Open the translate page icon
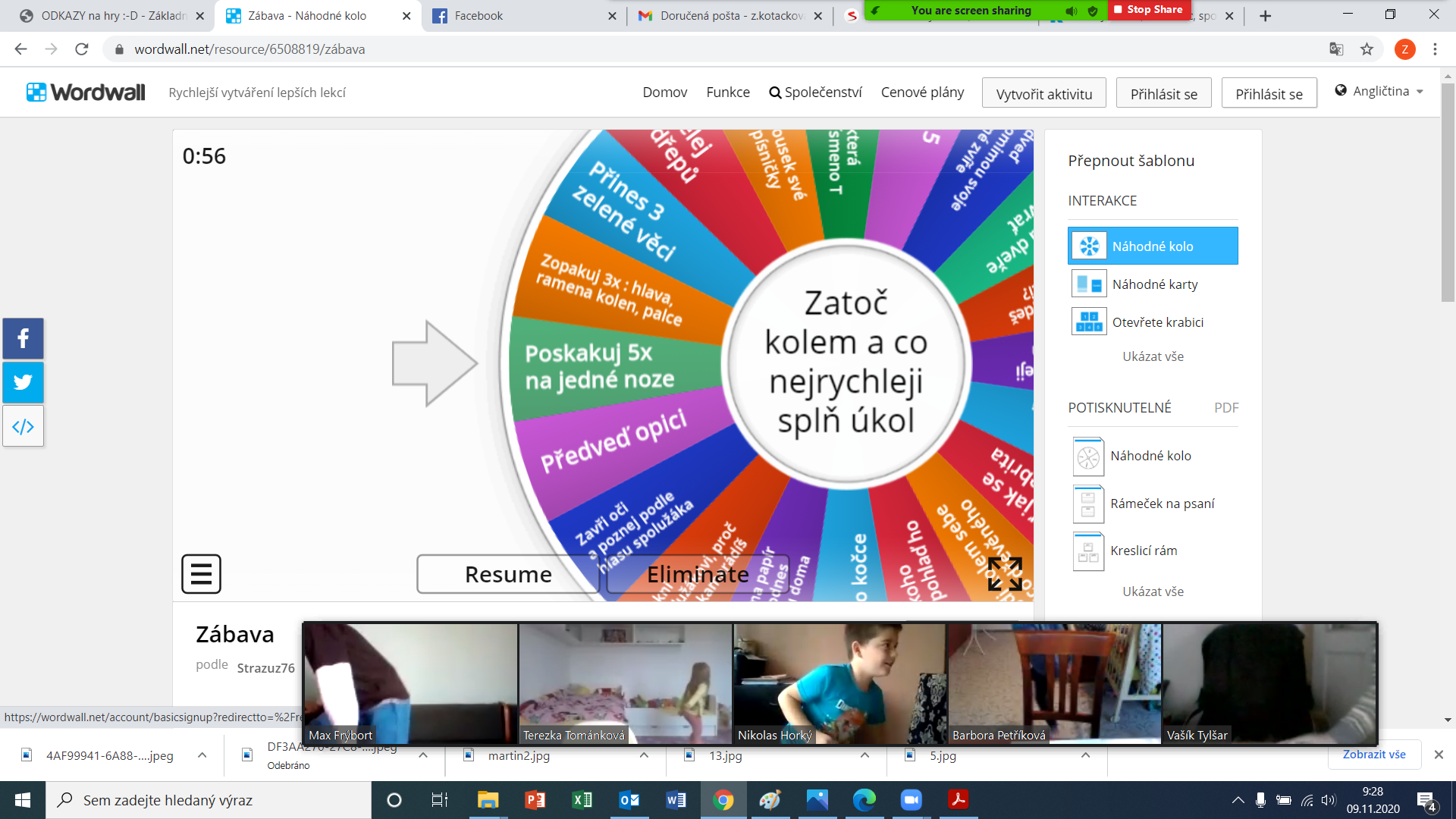Image resolution: width=1456 pixels, height=819 pixels. [1336, 49]
